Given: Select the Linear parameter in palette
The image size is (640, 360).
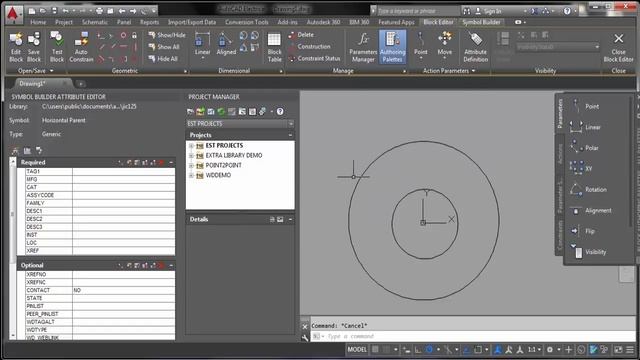Looking at the screenshot, I should pos(586,127).
